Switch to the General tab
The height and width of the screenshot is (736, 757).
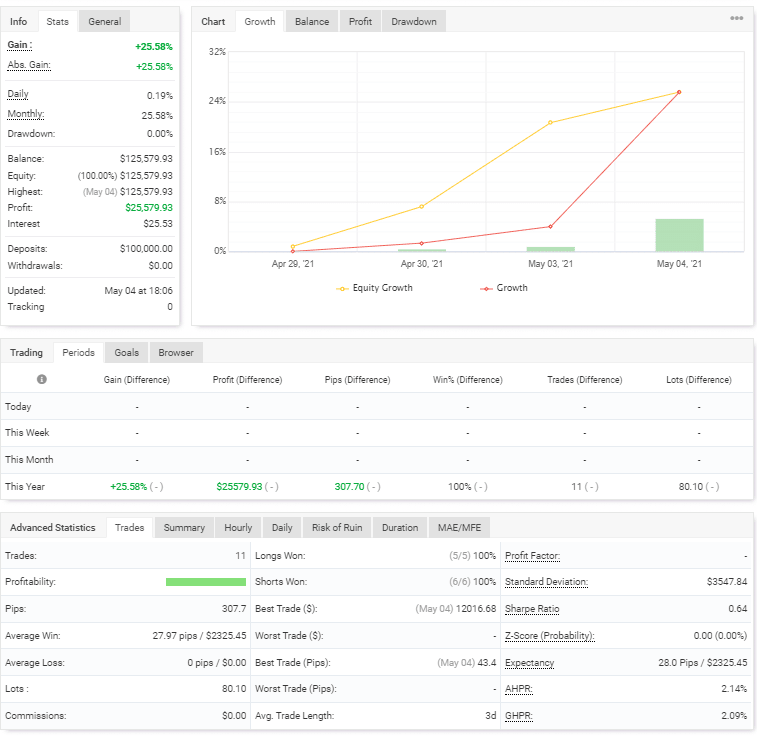click(105, 21)
